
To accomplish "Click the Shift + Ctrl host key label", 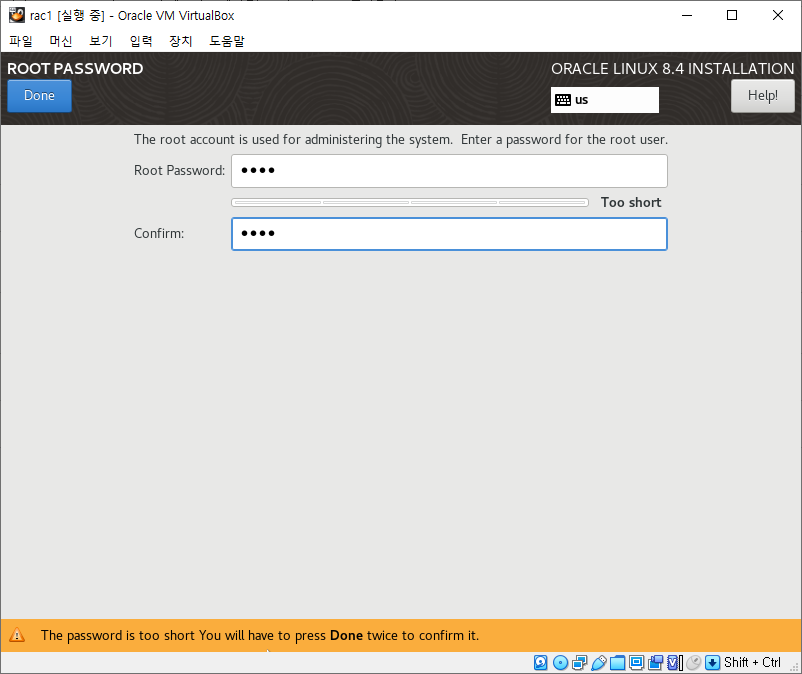I will click(752, 663).
